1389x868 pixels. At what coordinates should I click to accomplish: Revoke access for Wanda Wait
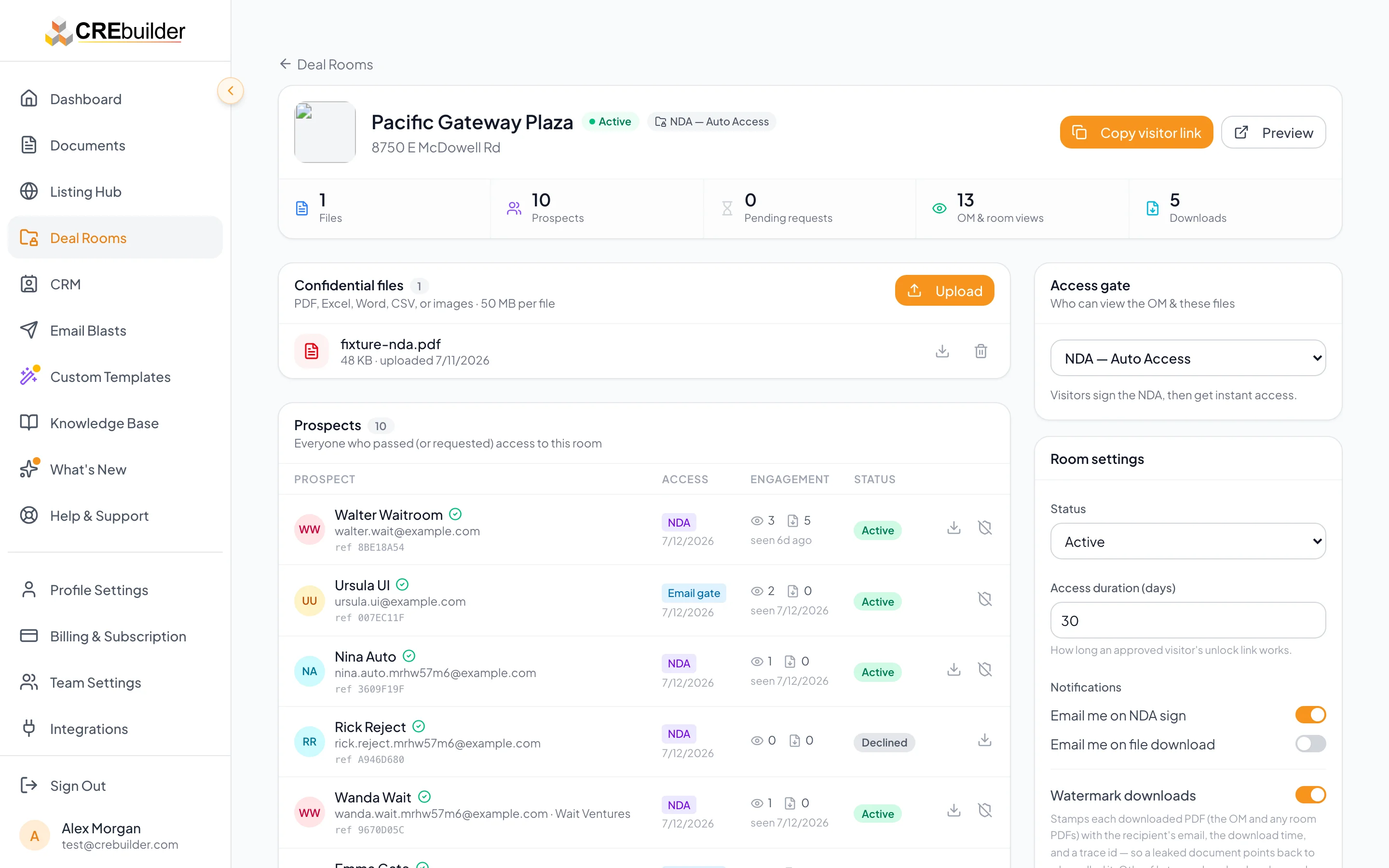click(984, 811)
